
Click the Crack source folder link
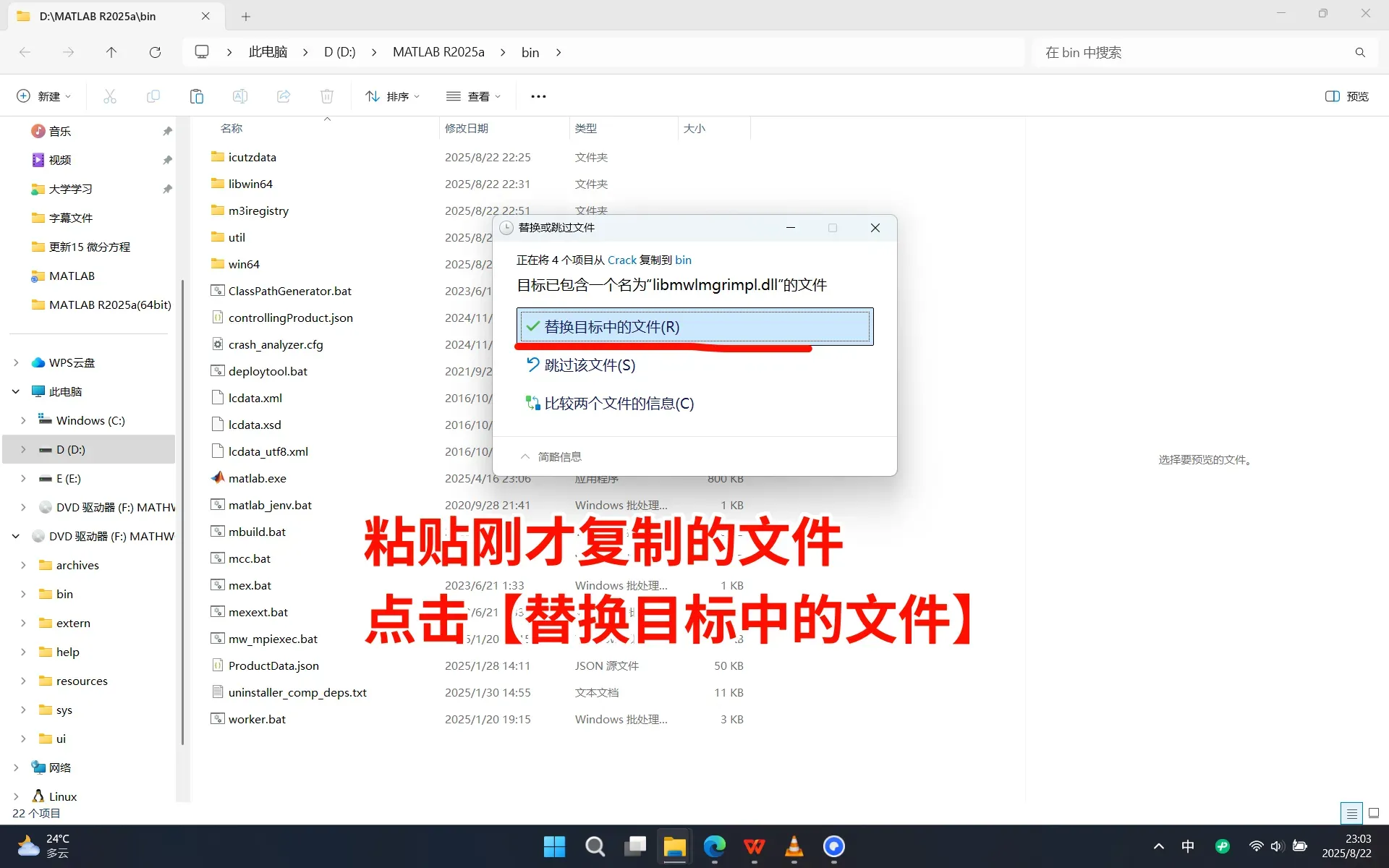coord(621,260)
